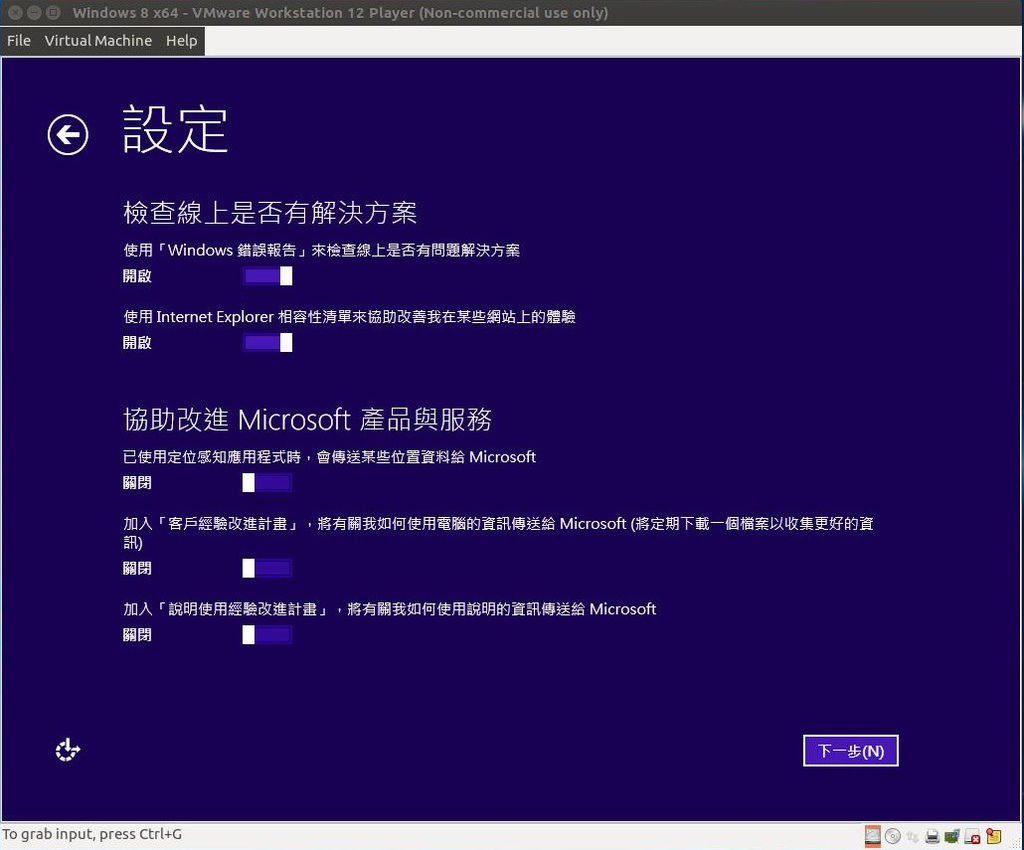Click the device icon with red X
Image resolution: width=1024 pixels, height=850 pixels.
click(x=972, y=836)
